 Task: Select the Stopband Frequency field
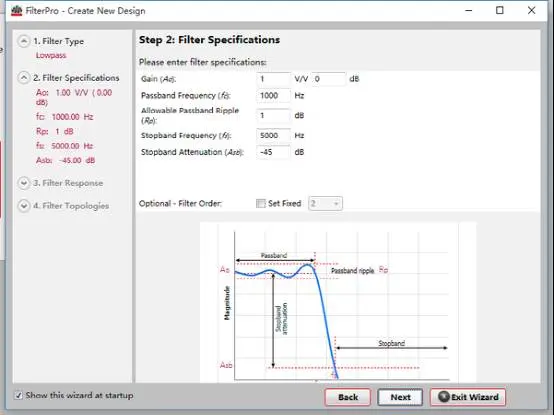click(x=274, y=135)
